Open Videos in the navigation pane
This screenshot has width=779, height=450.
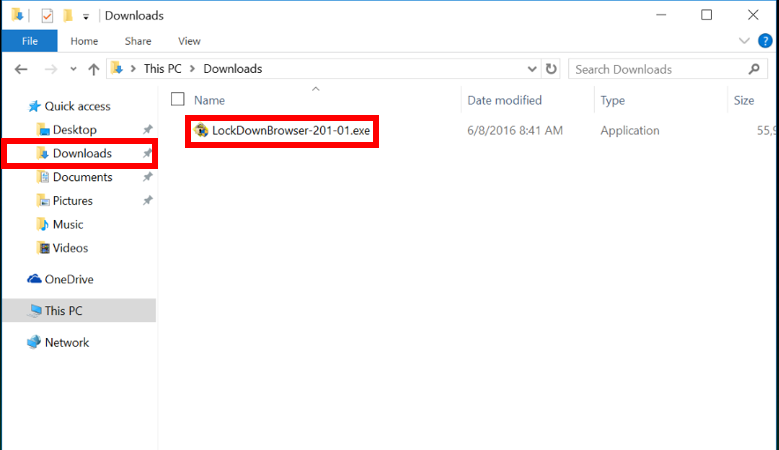(x=70, y=248)
